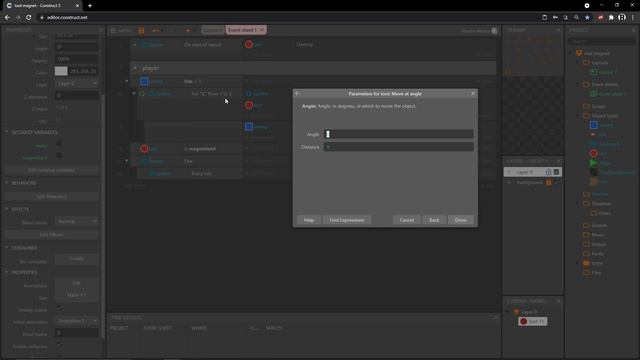Toggle the magnetised instance variable checkbox
Screen dimensions: 640x360
point(59,156)
